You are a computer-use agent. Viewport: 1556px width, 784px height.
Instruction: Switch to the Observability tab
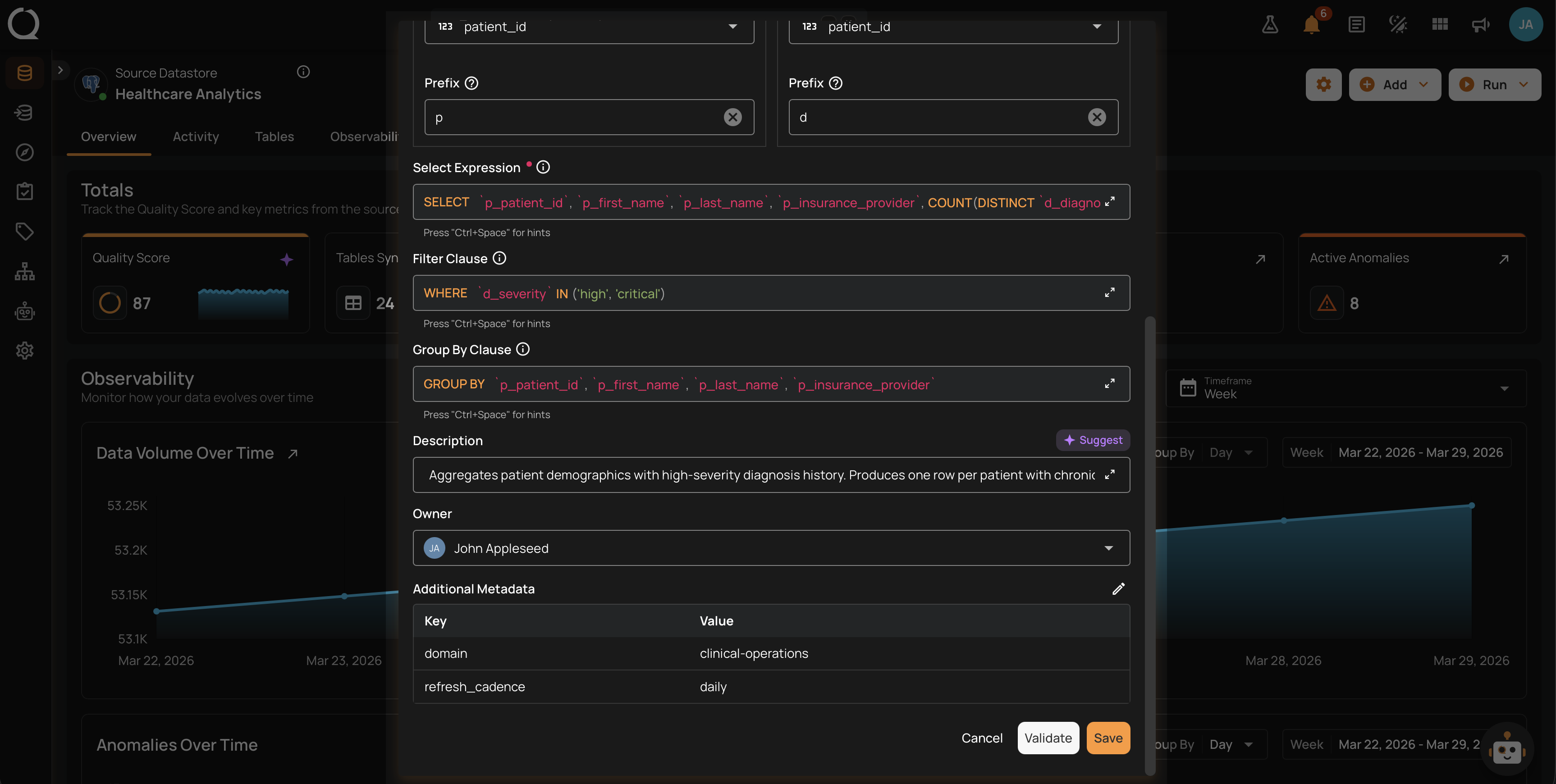point(364,137)
